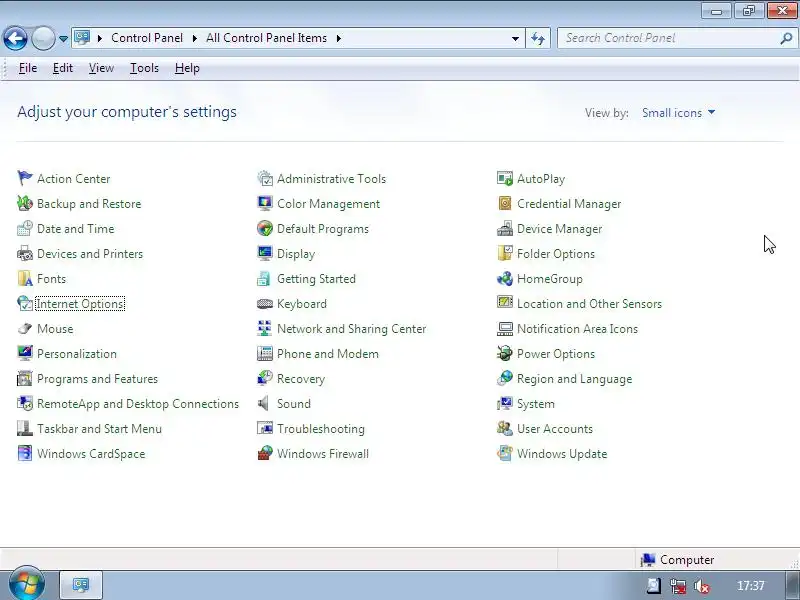The image size is (800, 600).
Task: Click the Power Options icon
Action: point(505,353)
